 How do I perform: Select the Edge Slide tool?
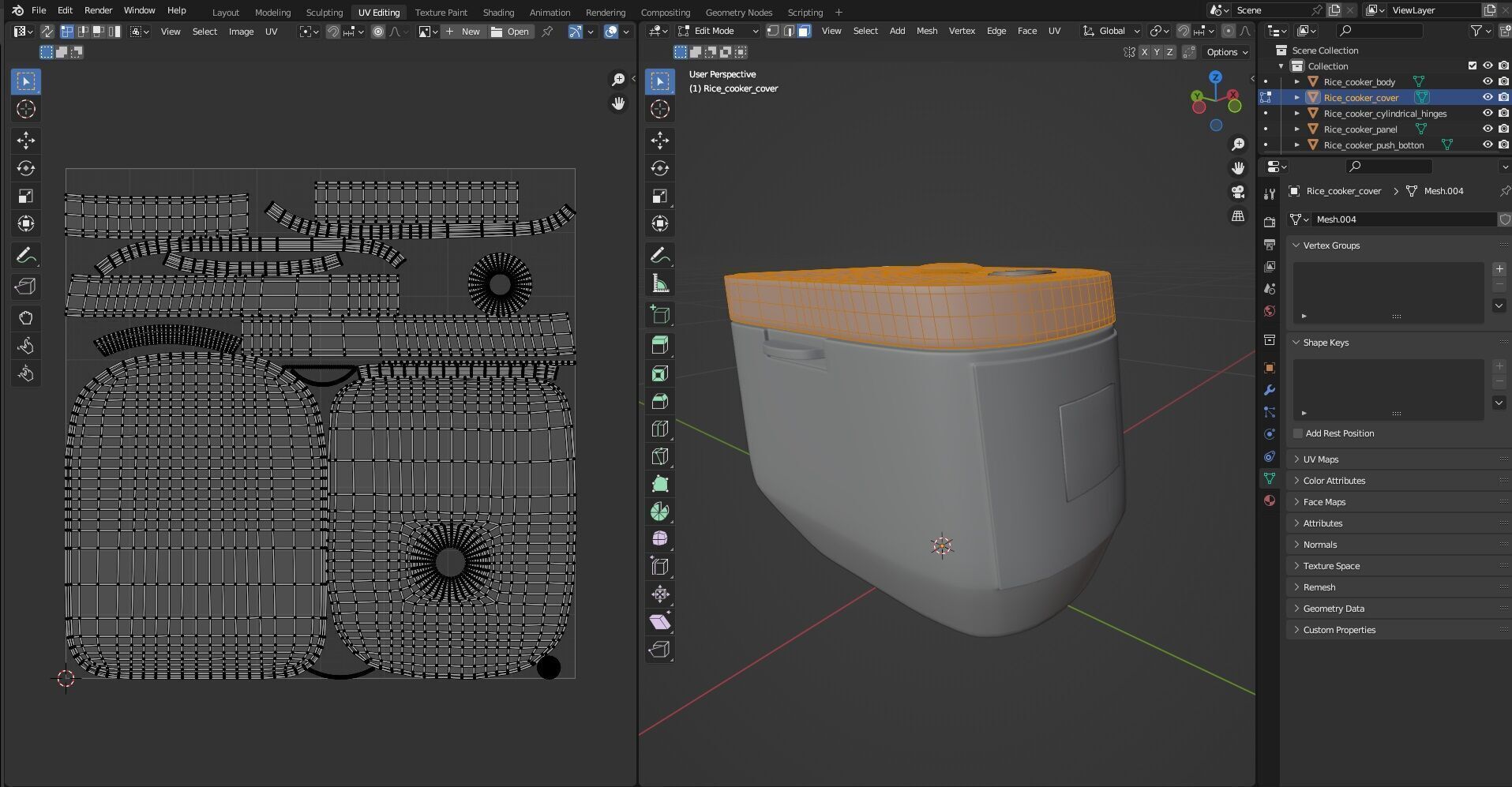coord(660,567)
